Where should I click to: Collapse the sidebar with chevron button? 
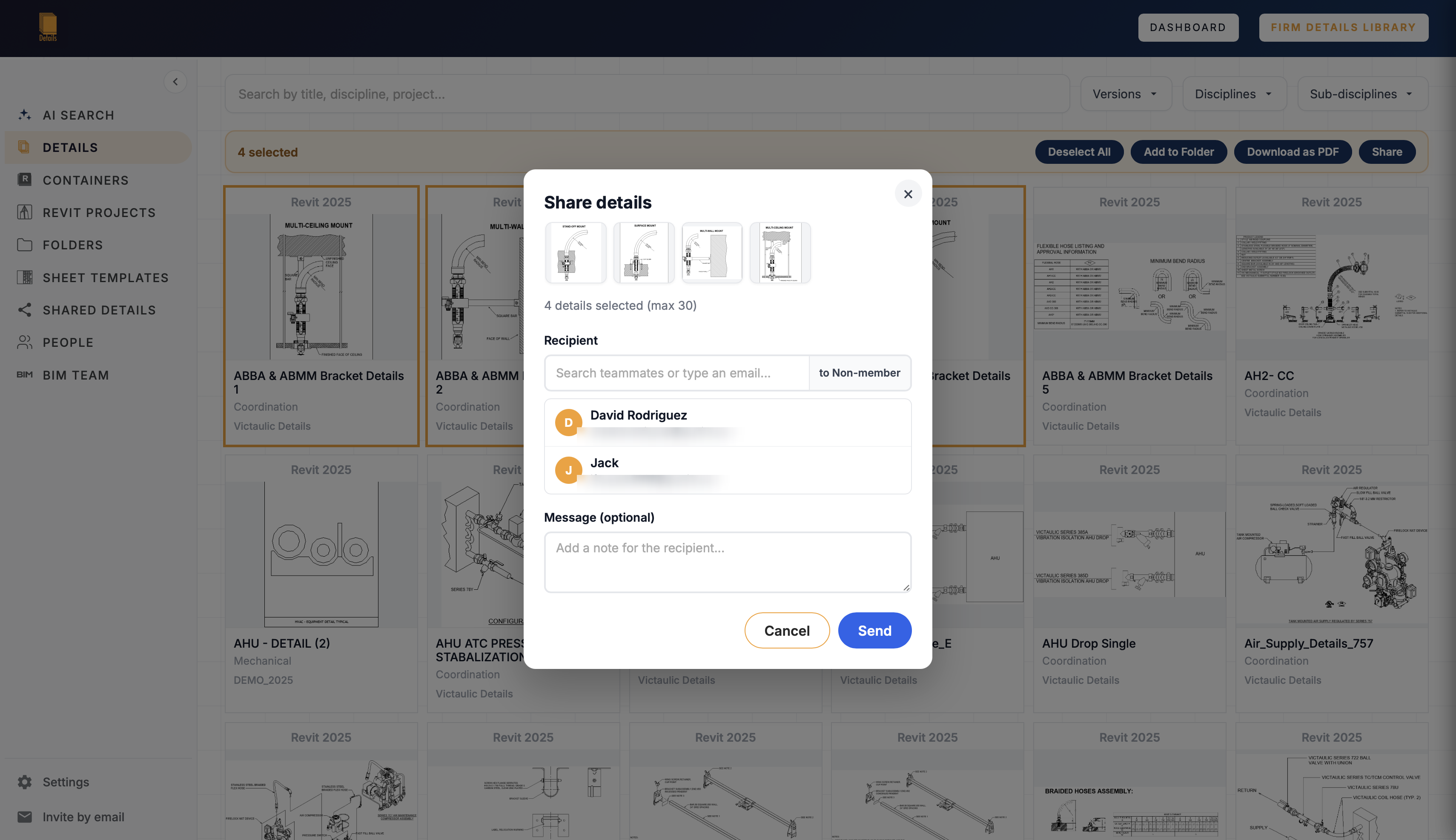[175, 82]
